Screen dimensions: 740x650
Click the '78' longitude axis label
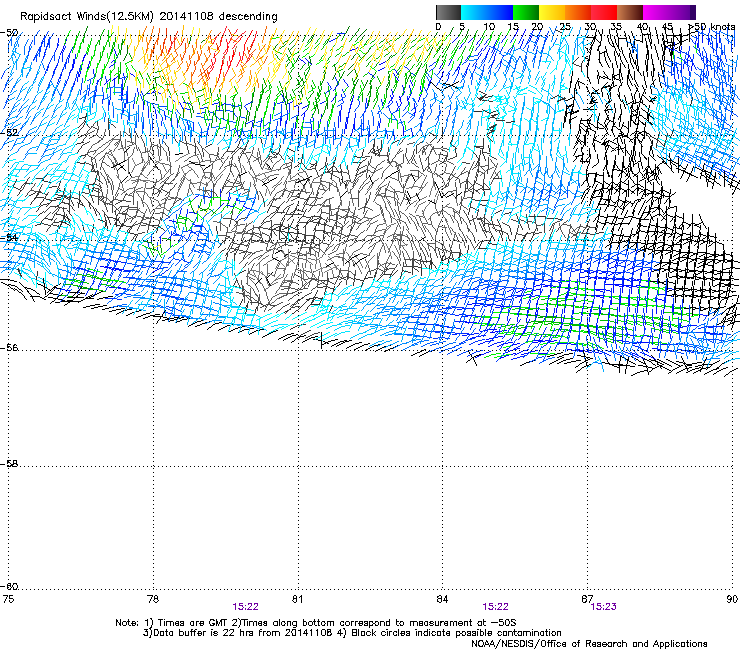[x=153, y=599]
